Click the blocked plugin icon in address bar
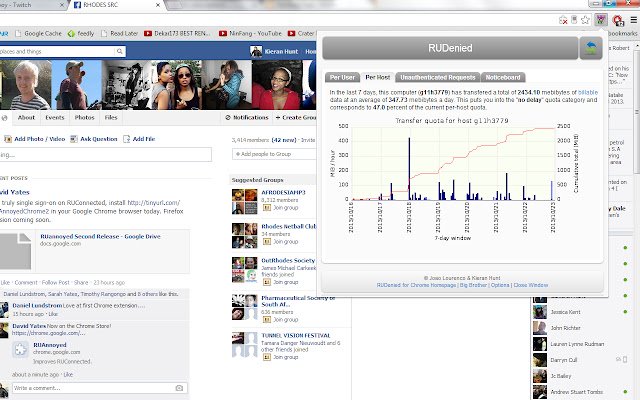Screen dimensions: 640x400 click(563, 20)
